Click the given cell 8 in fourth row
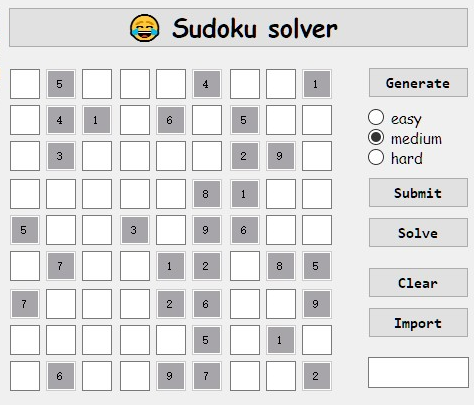The image size is (474, 405). (x=207, y=194)
